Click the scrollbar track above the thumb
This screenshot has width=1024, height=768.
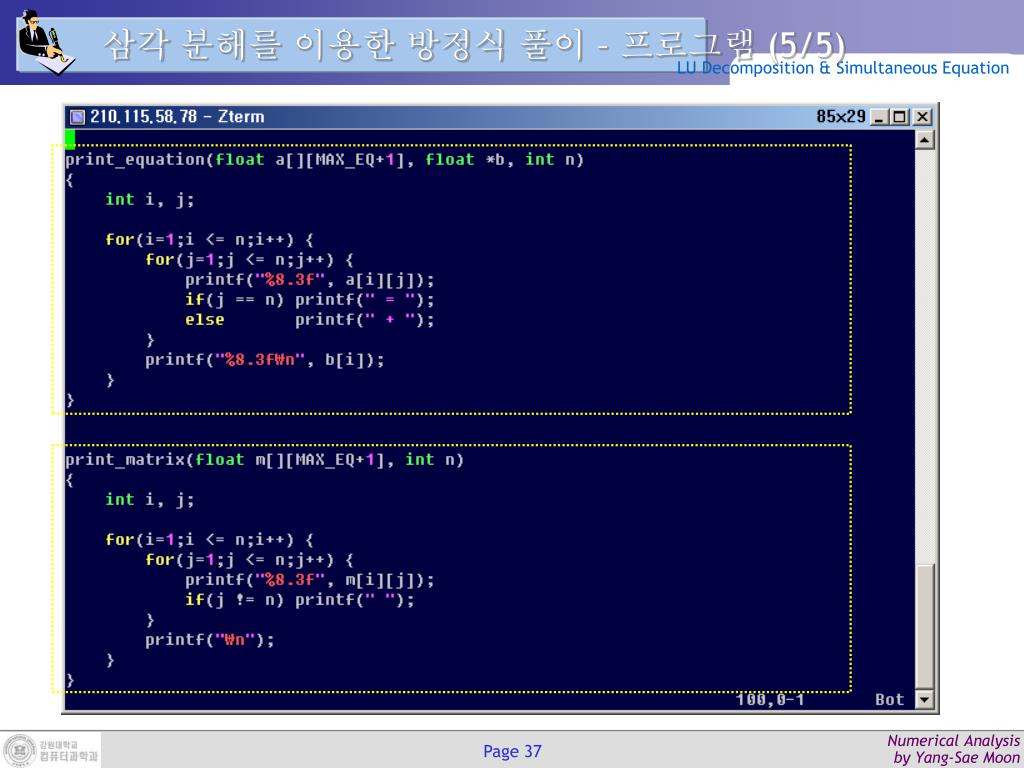924,356
